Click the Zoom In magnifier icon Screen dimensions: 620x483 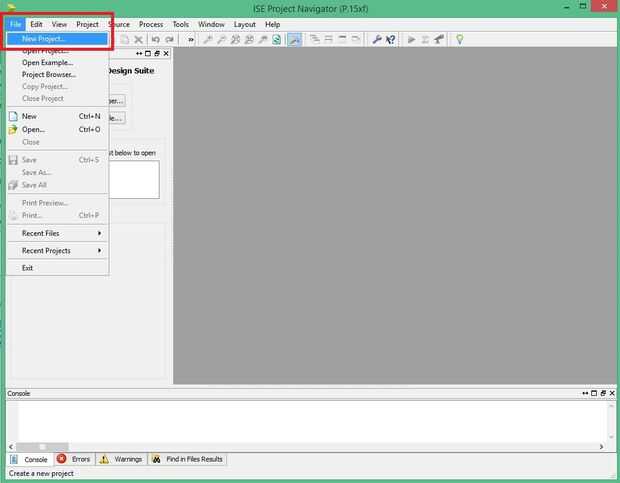[208, 40]
